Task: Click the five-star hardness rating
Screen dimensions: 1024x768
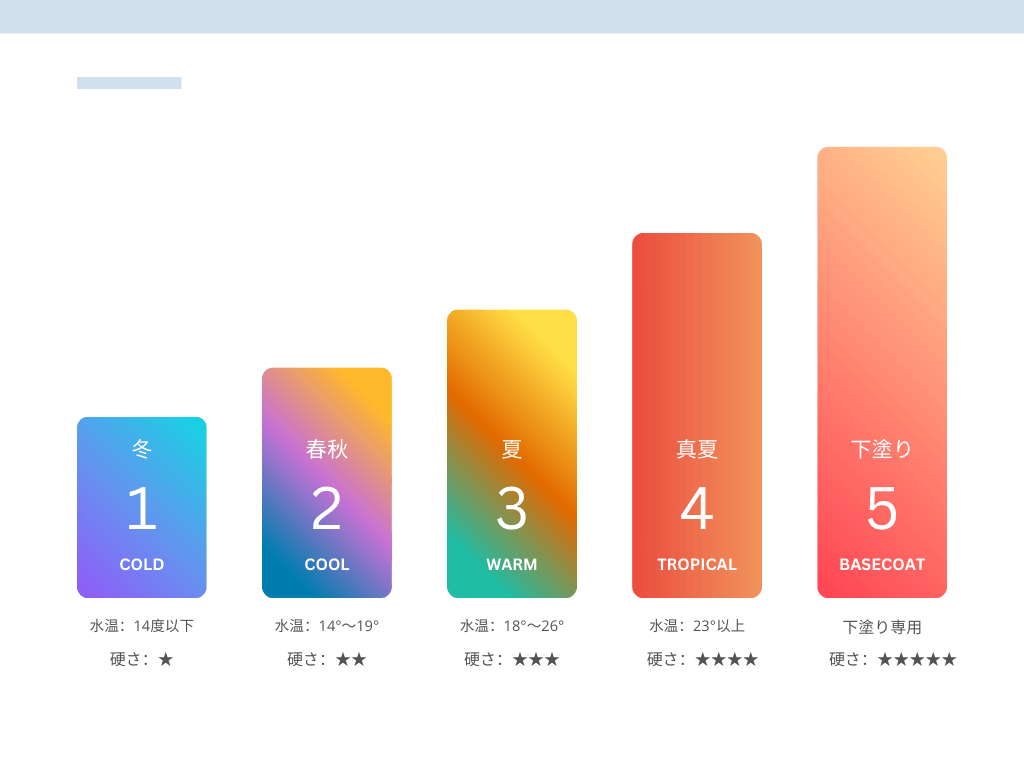Action: point(917,660)
